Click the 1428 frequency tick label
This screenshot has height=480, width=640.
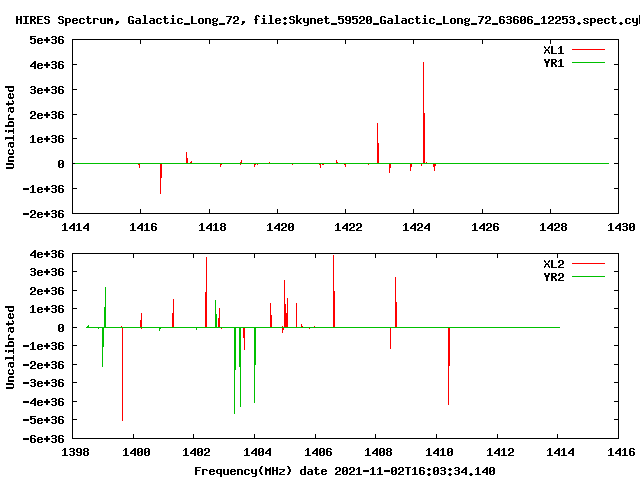pos(553,227)
